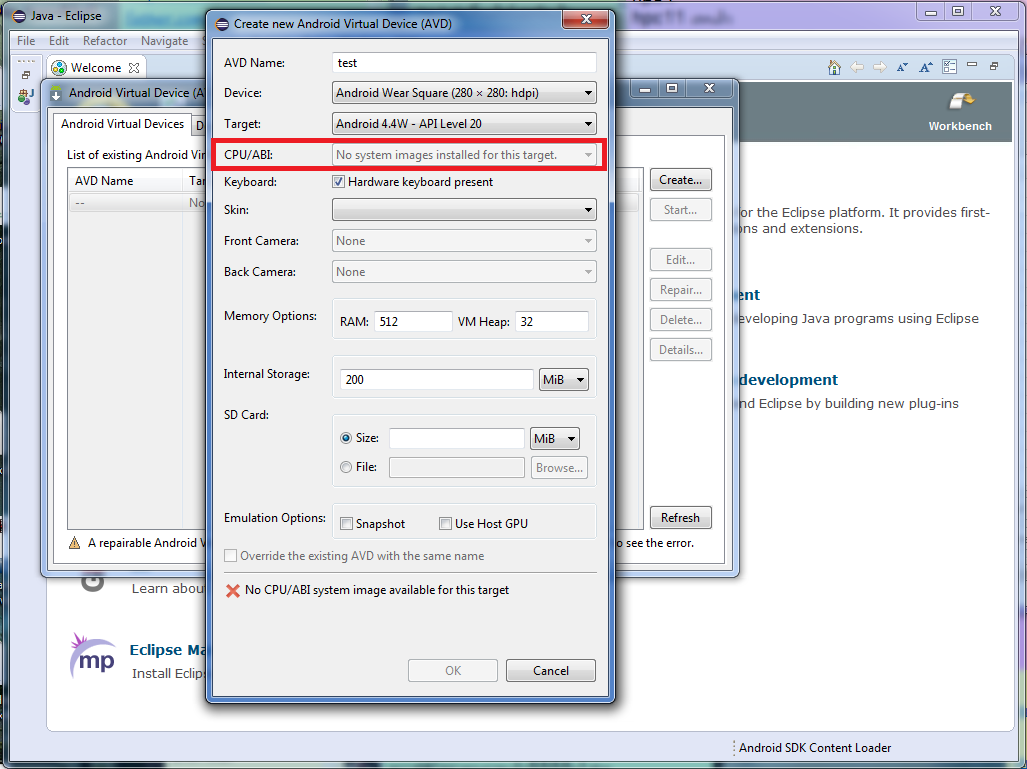Click Create... in AVD Manager
1027x769 pixels.
click(681, 180)
